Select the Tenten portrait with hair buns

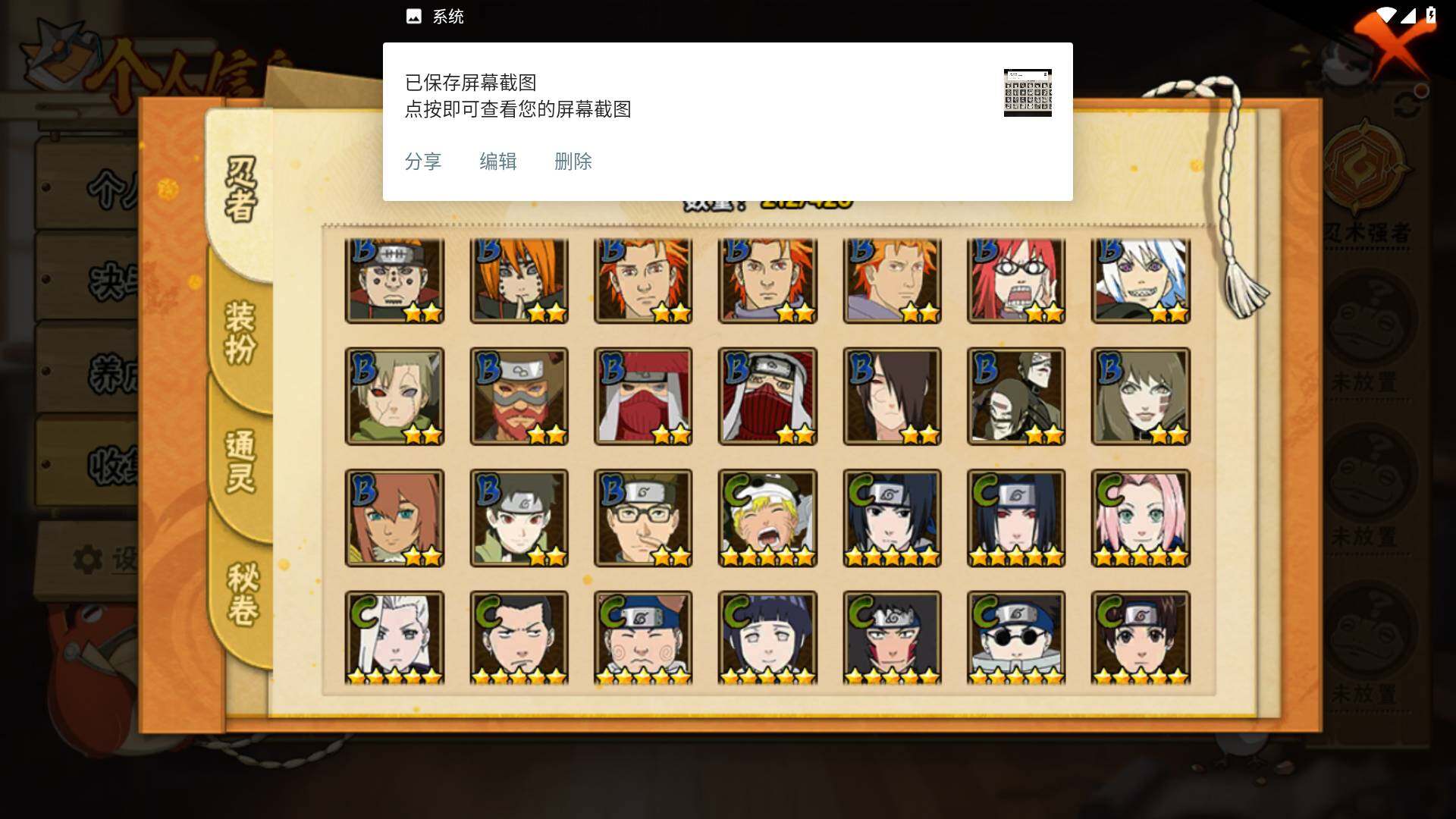click(1141, 638)
